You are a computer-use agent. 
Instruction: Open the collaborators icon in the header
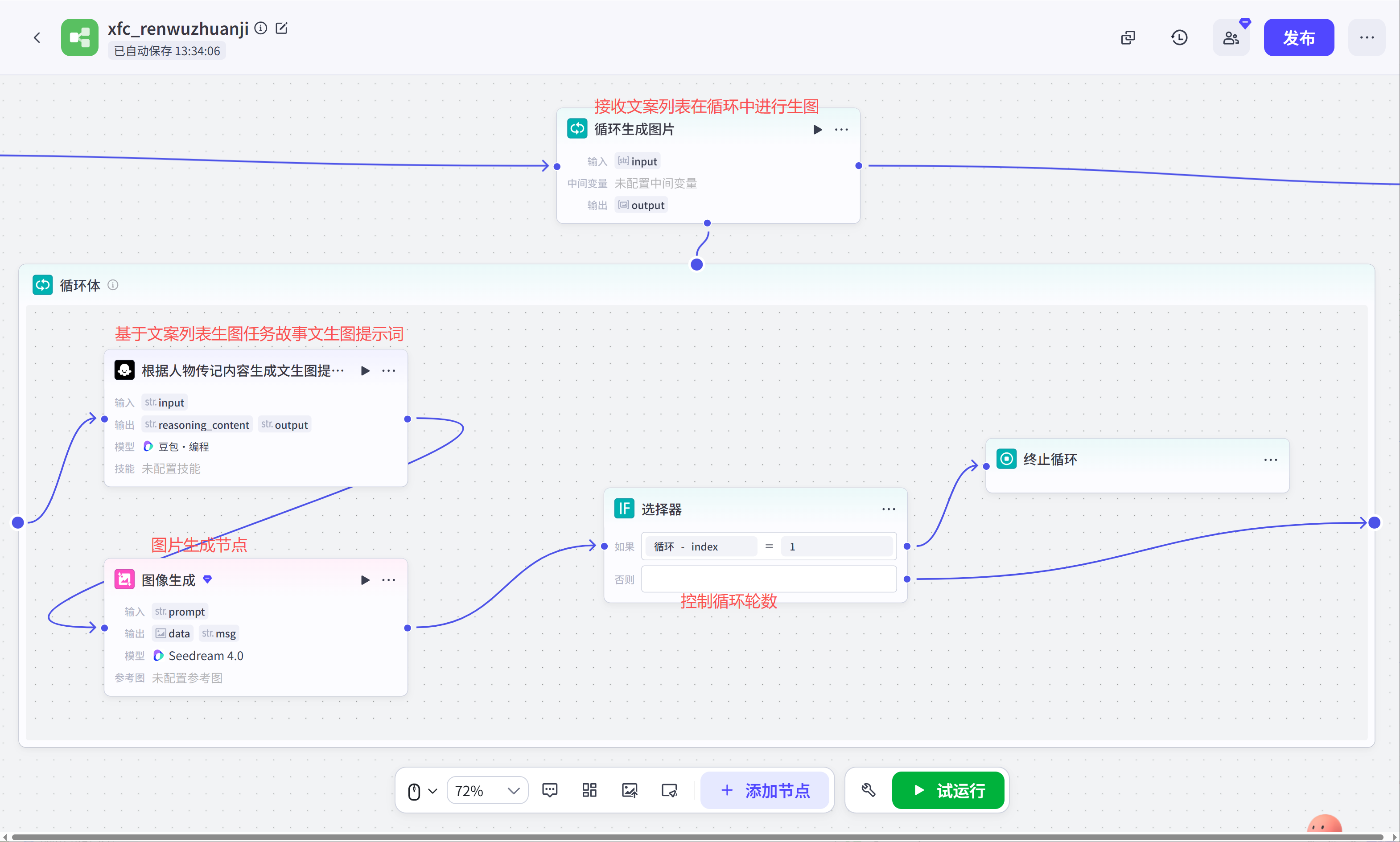(x=1230, y=37)
